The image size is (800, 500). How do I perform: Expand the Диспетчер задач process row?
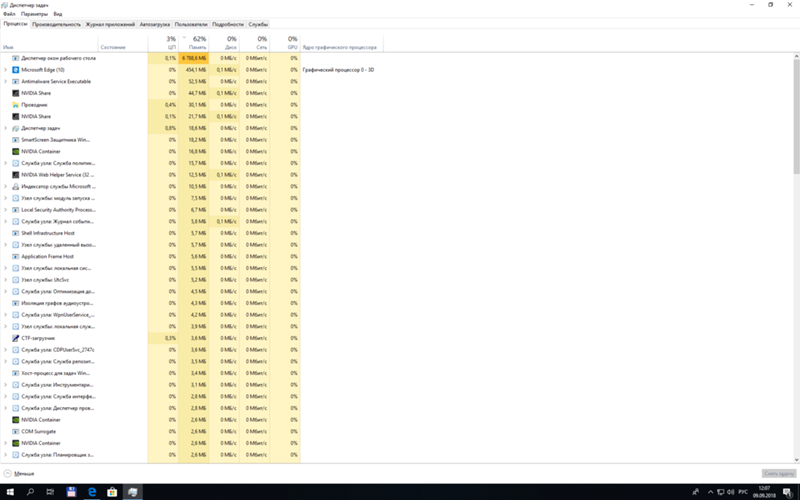[6, 128]
